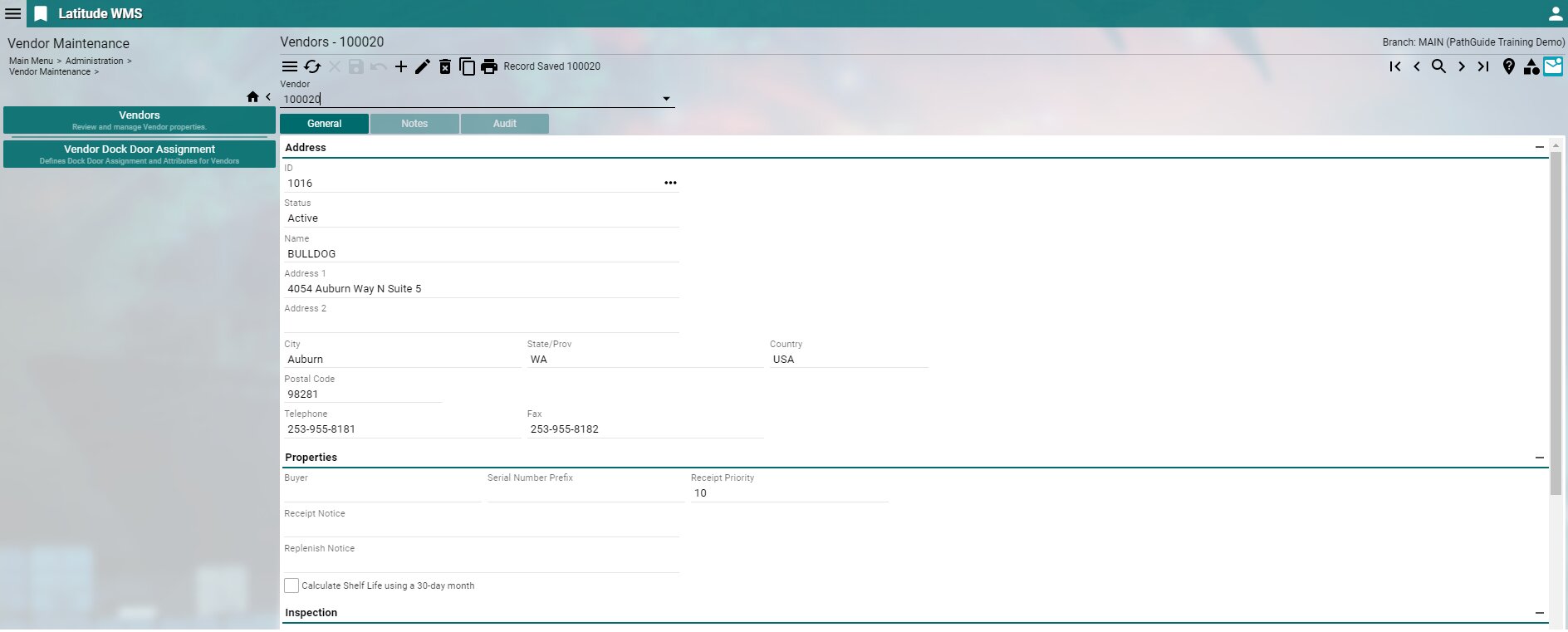Collapse the Properties section
The image size is (1568, 632).
(x=1539, y=458)
